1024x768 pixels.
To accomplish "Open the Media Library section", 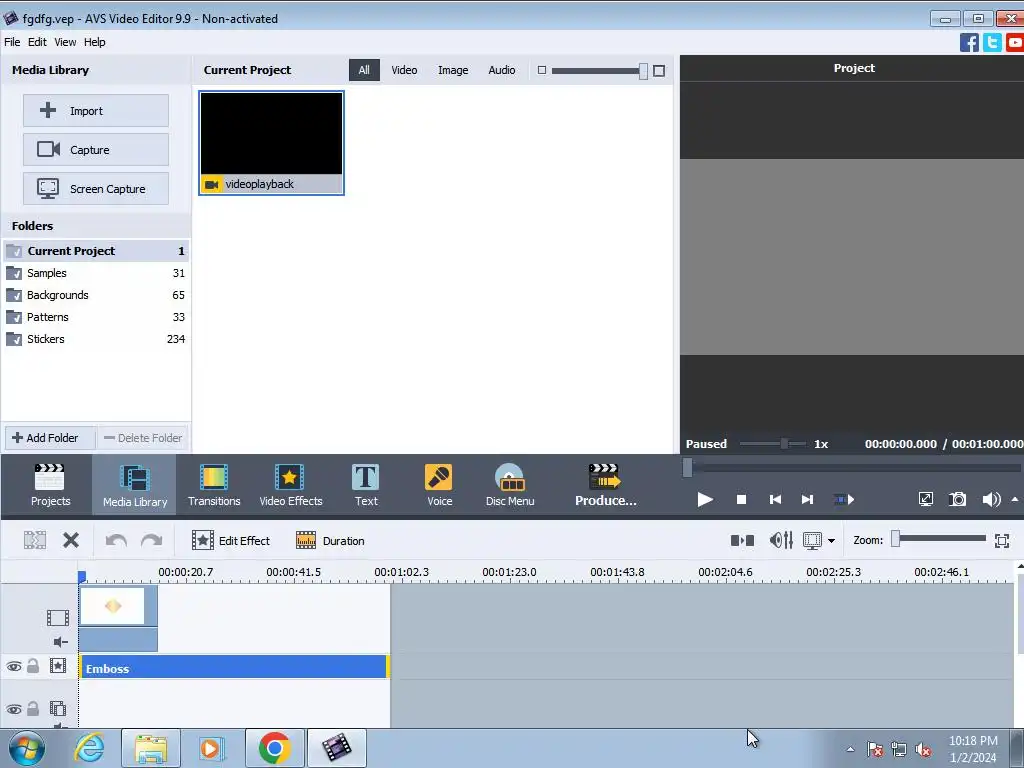I will point(135,485).
